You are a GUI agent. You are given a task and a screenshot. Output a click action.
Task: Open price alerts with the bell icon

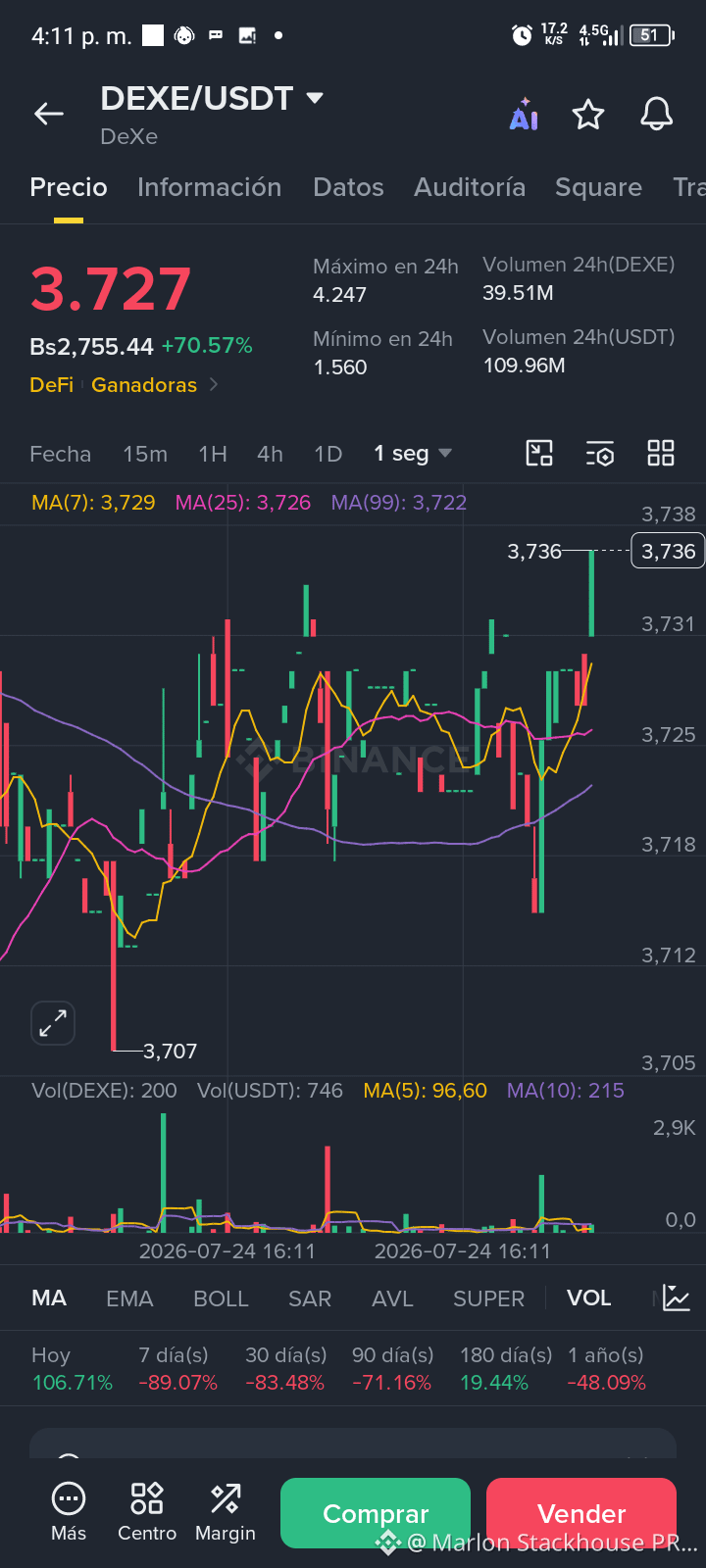point(657,115)
